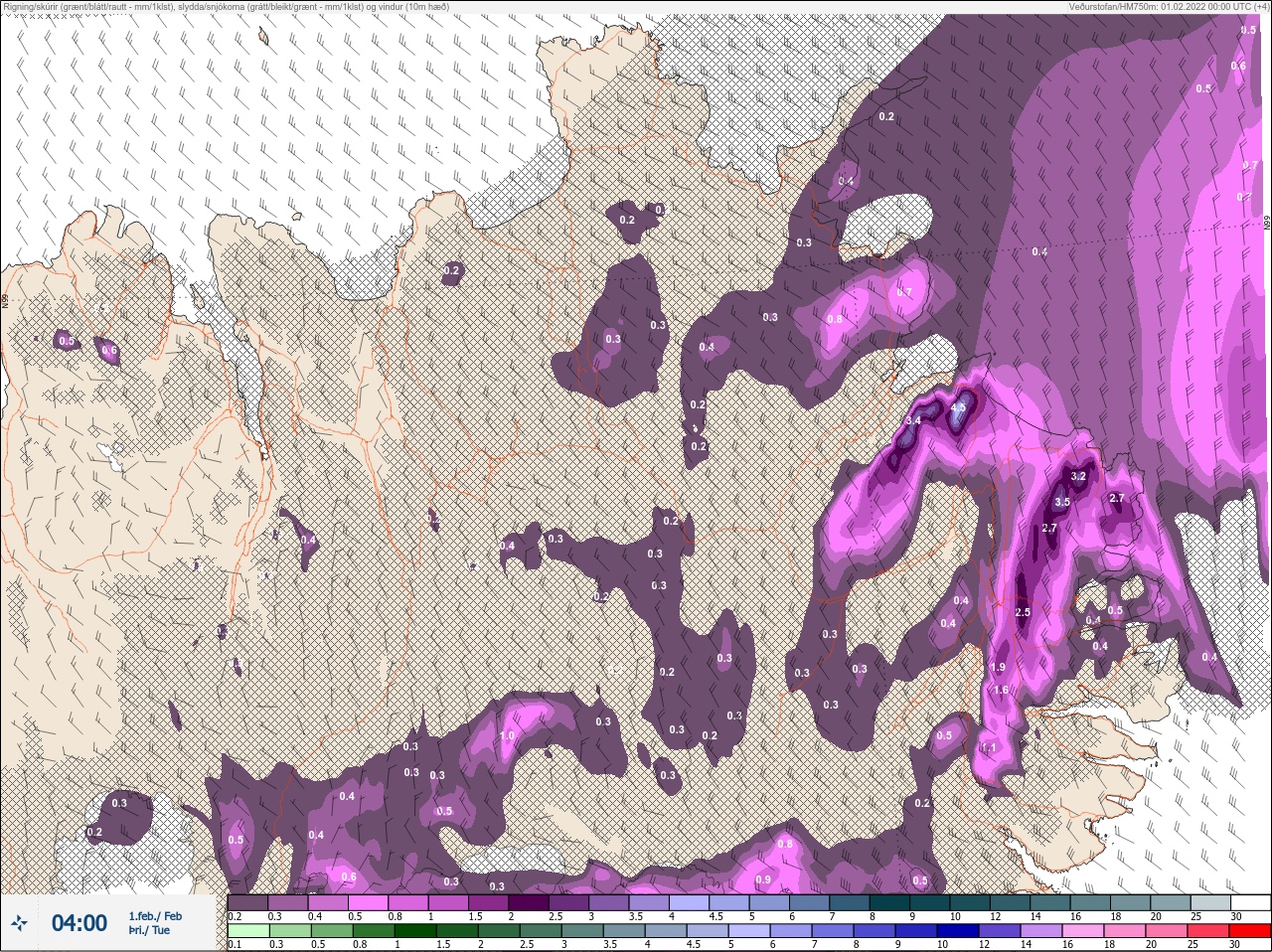Click the wind compass icon beside 04:00
This screenshot has width=1272, height=952.
point(19,923)
